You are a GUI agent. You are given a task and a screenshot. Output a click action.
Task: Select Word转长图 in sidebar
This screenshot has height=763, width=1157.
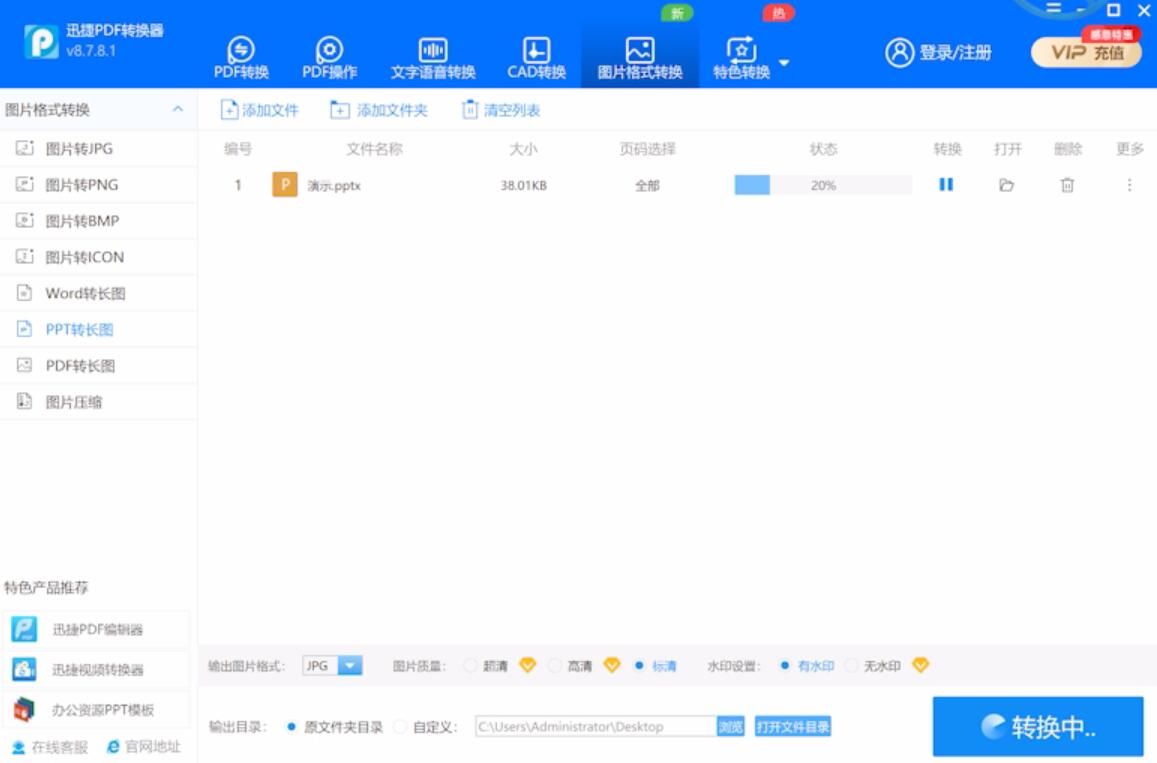coord(99,293)
